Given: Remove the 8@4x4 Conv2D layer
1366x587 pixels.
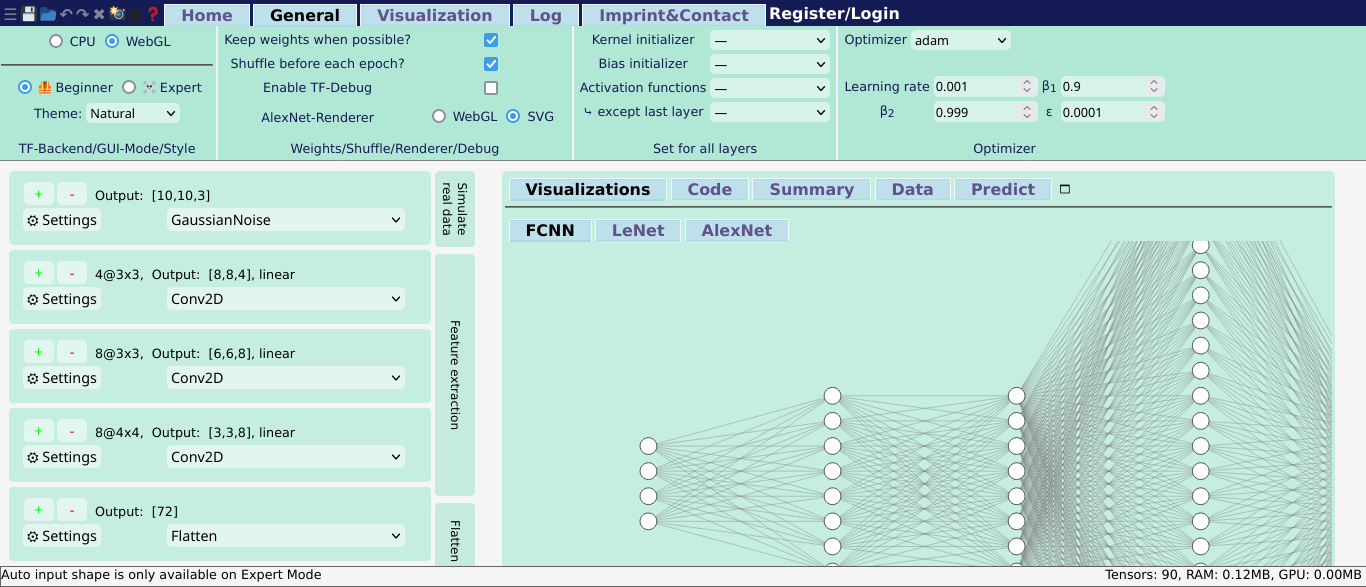Looking at the screenshot, I should tap(72, 432).
